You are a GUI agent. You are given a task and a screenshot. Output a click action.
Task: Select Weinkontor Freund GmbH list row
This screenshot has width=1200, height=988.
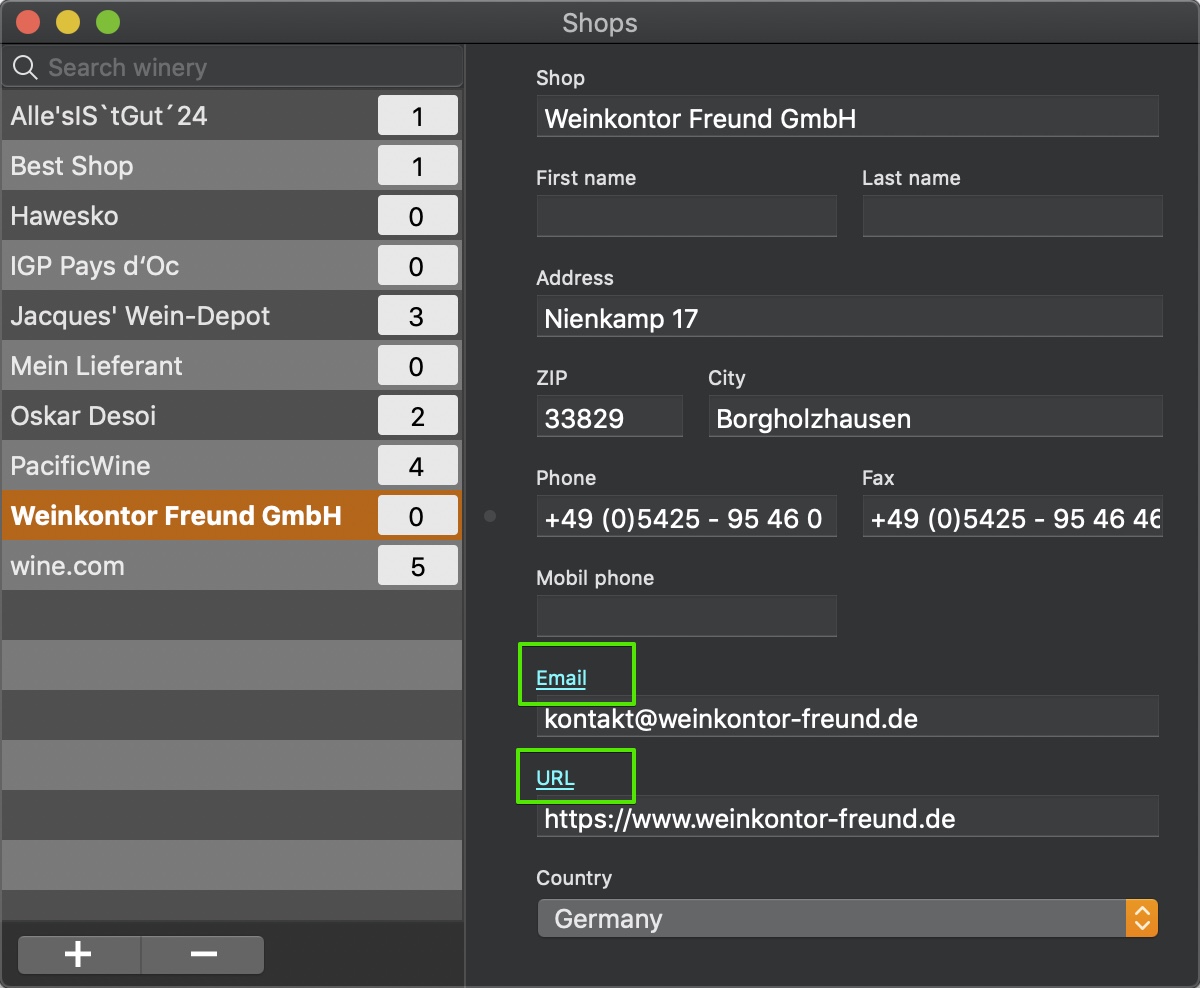click(232, 516)
